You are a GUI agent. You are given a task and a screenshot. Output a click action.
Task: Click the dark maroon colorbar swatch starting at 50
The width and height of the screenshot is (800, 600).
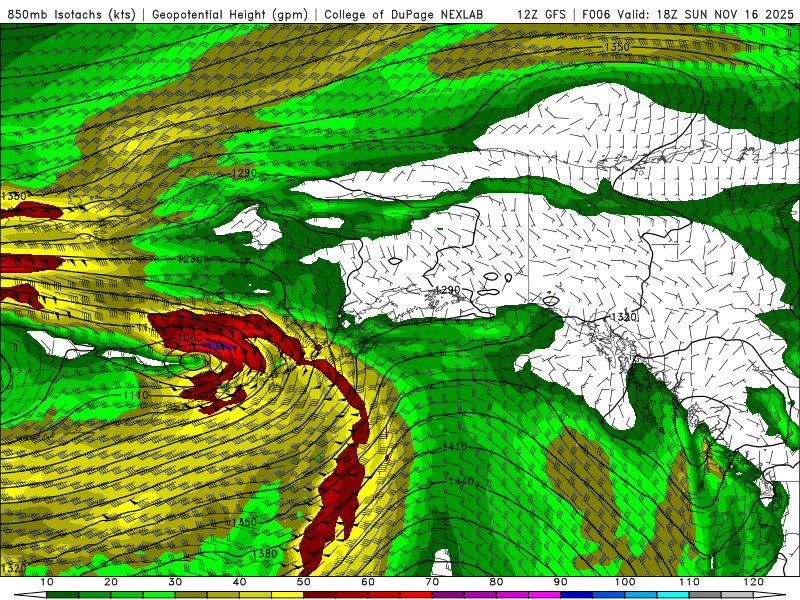coord(319,595)
